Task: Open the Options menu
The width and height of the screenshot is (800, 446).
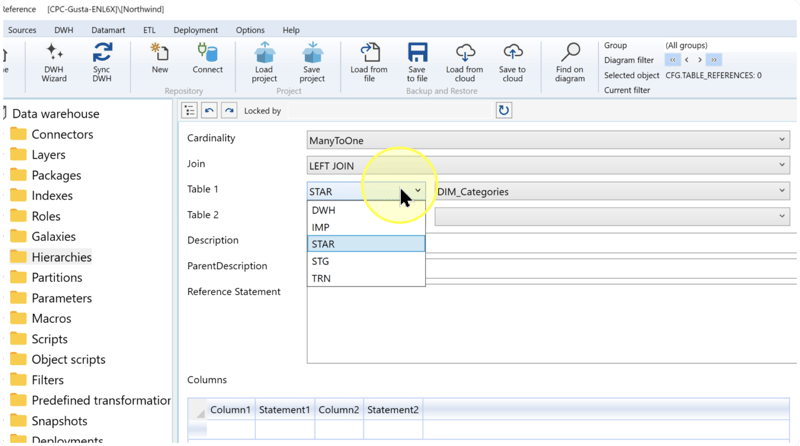Action: pyautogui.click(x=250, y=30)
